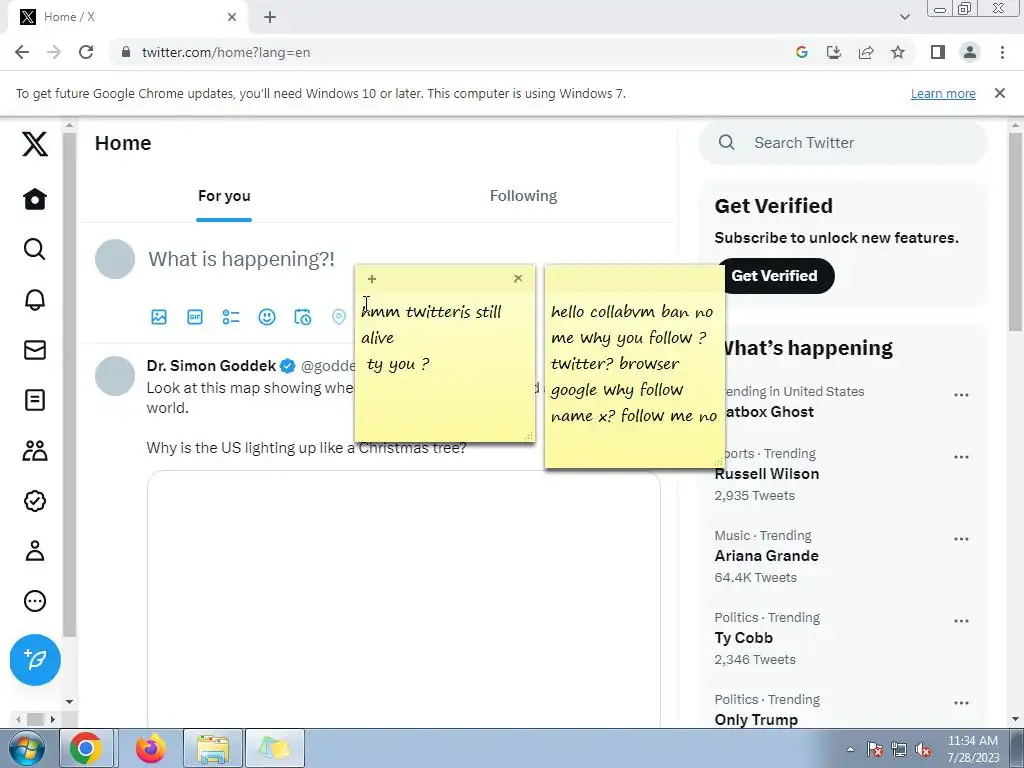Open Windows Explorer from the taskbar

tap(213, 748)
